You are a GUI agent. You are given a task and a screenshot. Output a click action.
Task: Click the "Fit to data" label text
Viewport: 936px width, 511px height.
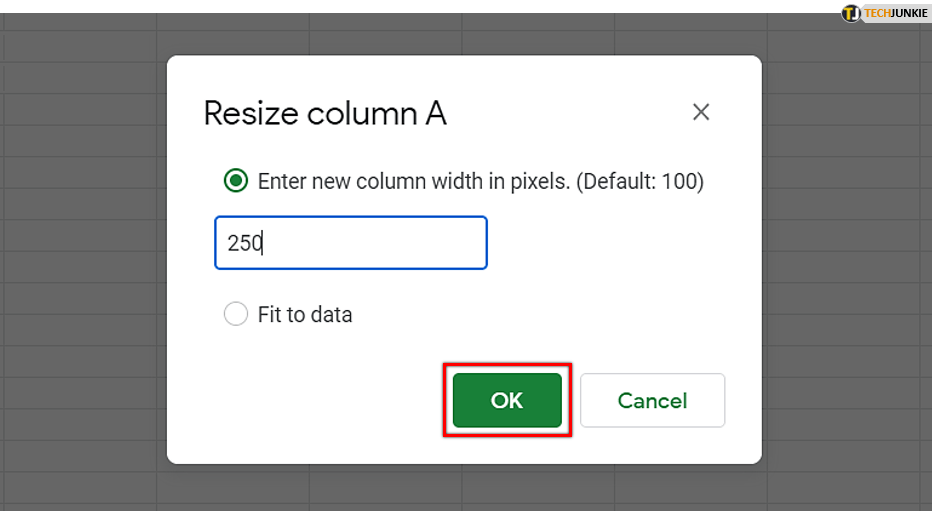(305, 314)
